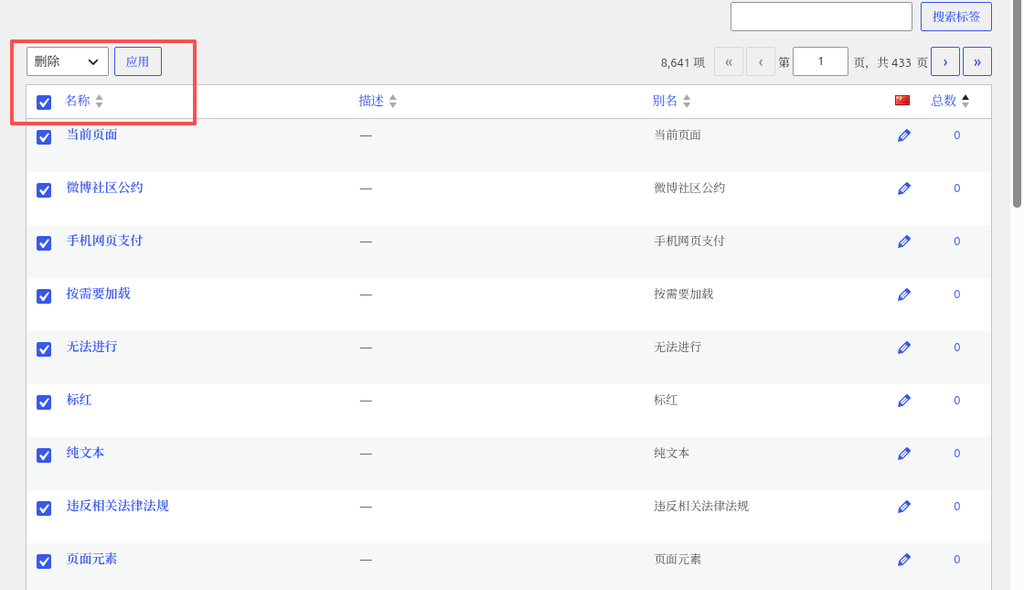1024x590 pixels.
Task: Click the 总数 column header link
Action: 944,101
